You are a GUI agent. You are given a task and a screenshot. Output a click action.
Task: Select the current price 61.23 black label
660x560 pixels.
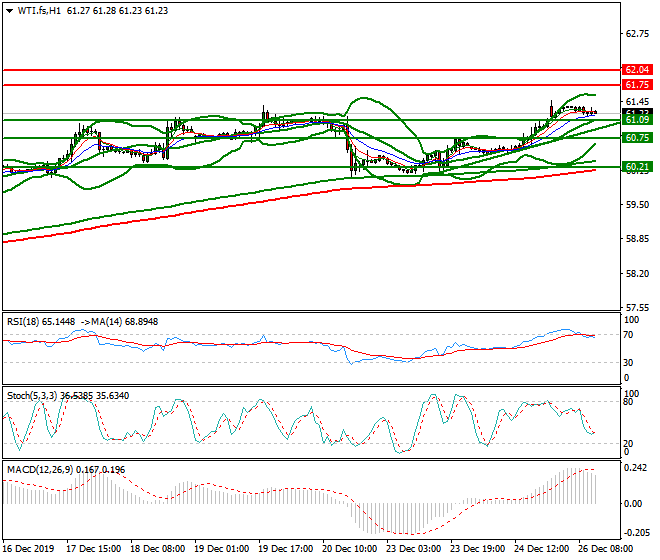click(x=637, y=112)
